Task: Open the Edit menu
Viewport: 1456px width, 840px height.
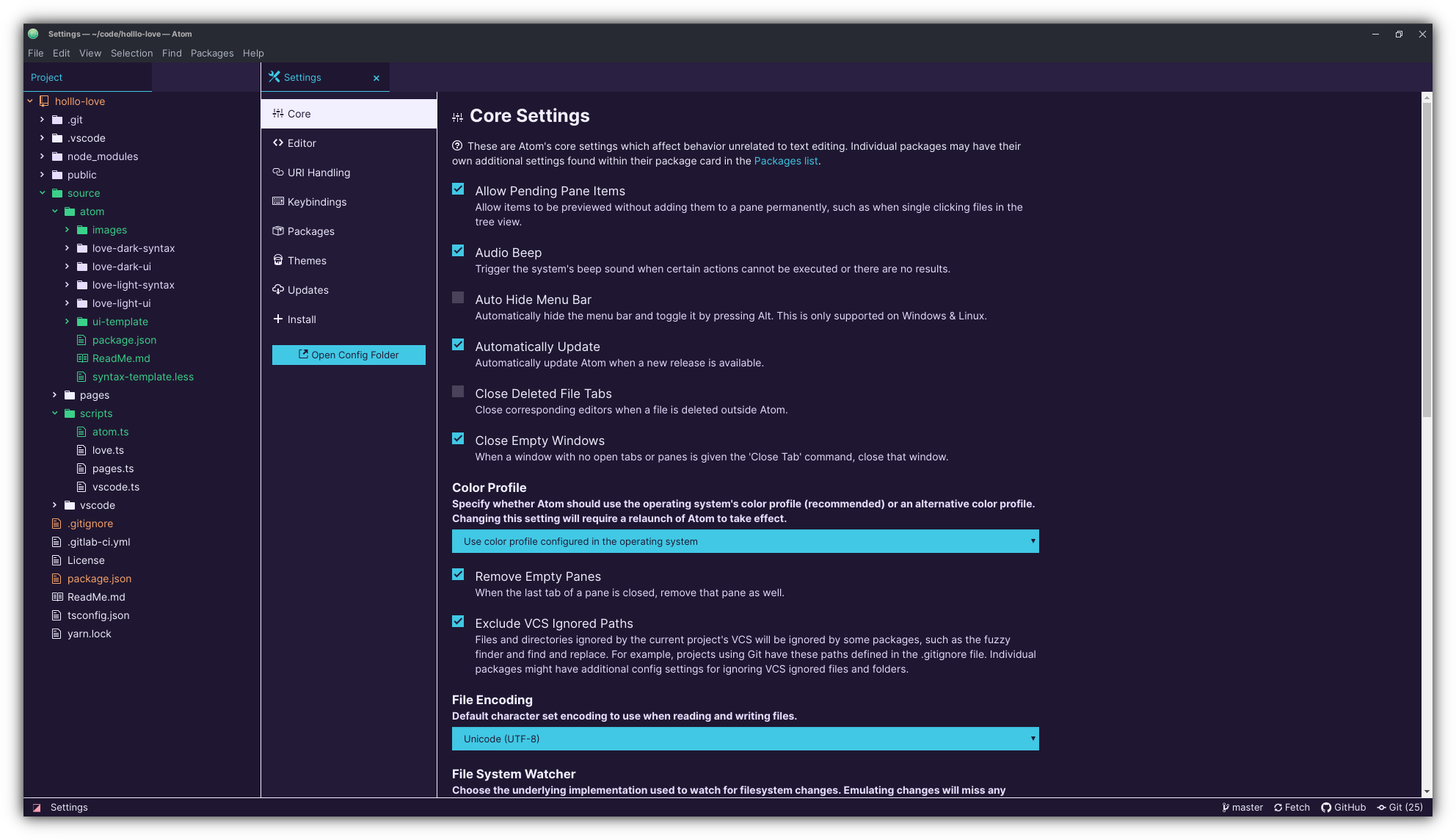Action: pos(61,53)
